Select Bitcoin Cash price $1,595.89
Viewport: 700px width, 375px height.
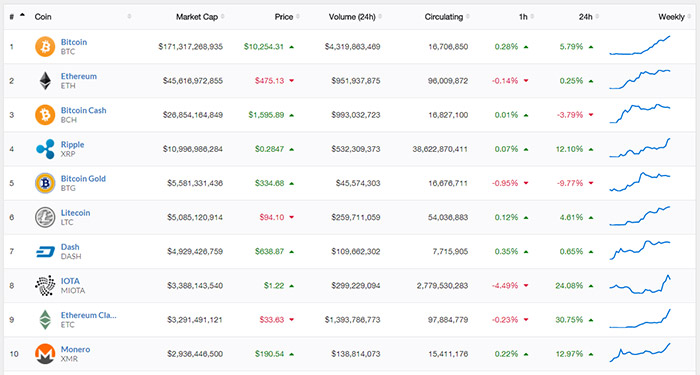click(x=266, y=115)
